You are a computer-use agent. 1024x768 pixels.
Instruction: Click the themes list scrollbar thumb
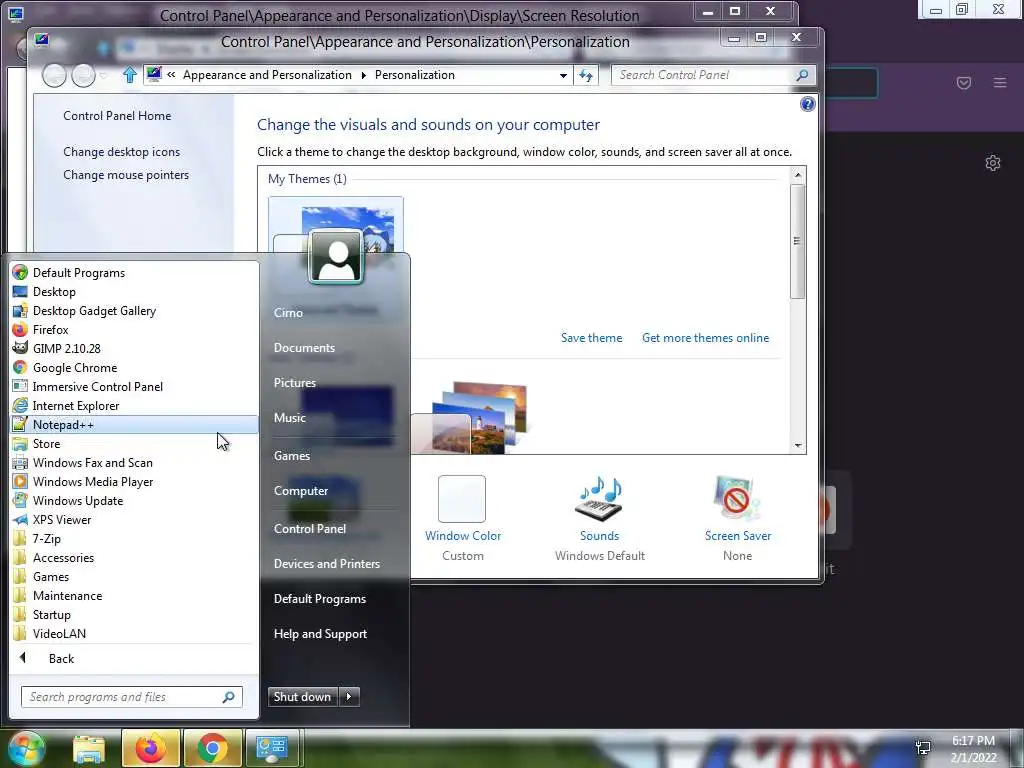pyautogui.click(x=797, y=241)
